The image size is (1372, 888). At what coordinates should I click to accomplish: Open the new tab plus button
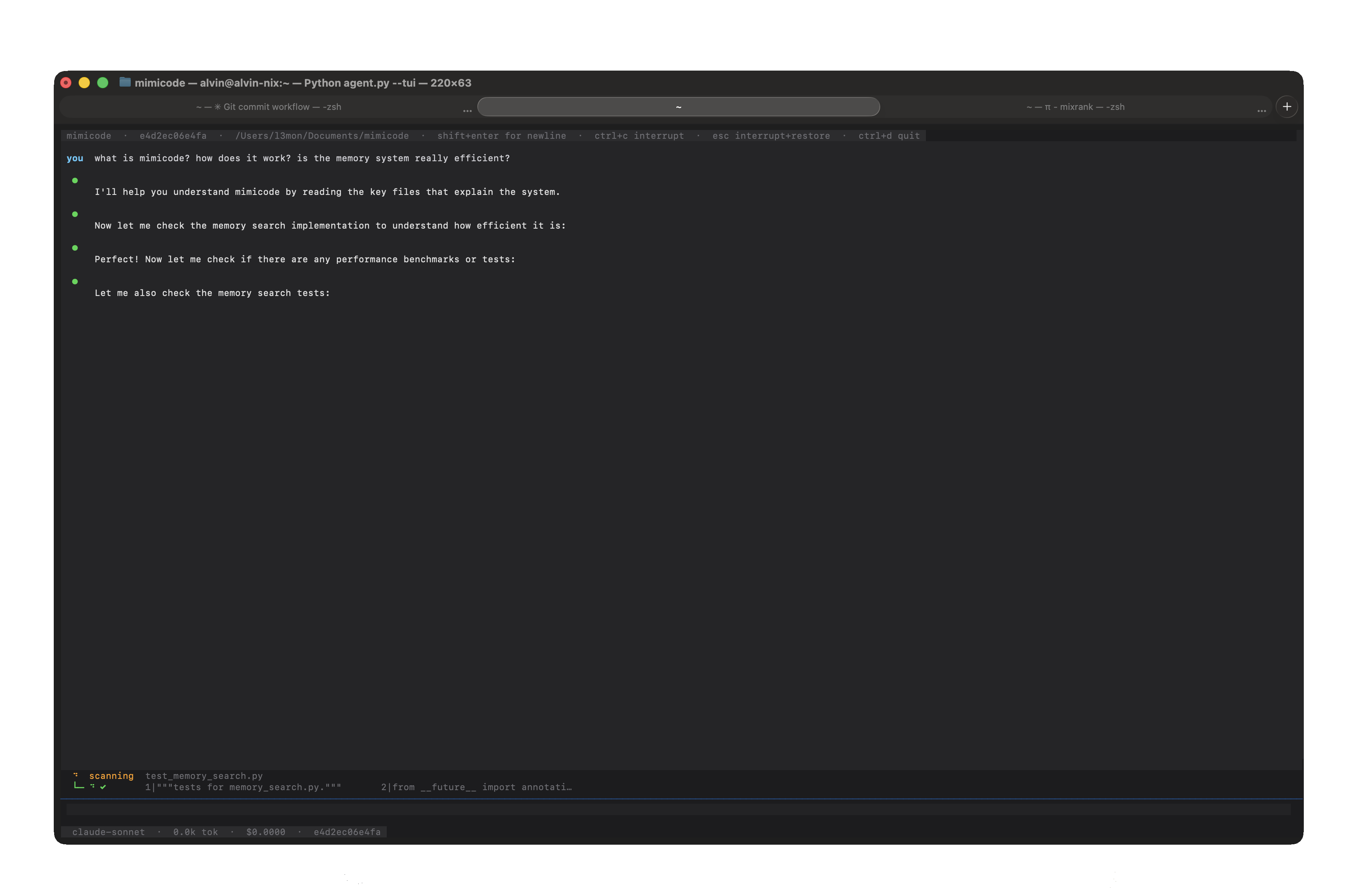click(1286, 107)
